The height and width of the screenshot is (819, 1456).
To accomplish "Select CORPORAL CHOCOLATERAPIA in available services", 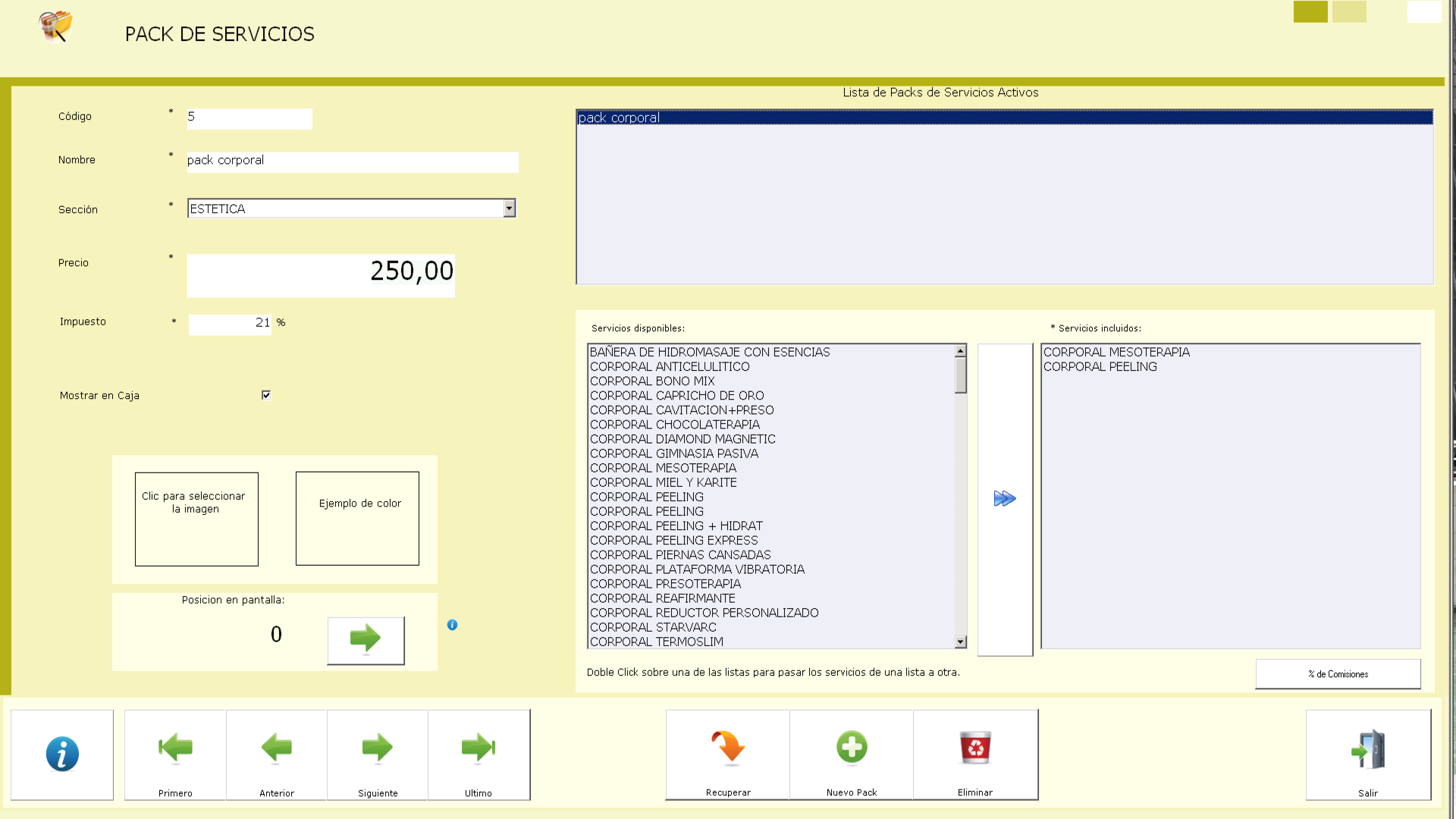I will pos(675,425).
